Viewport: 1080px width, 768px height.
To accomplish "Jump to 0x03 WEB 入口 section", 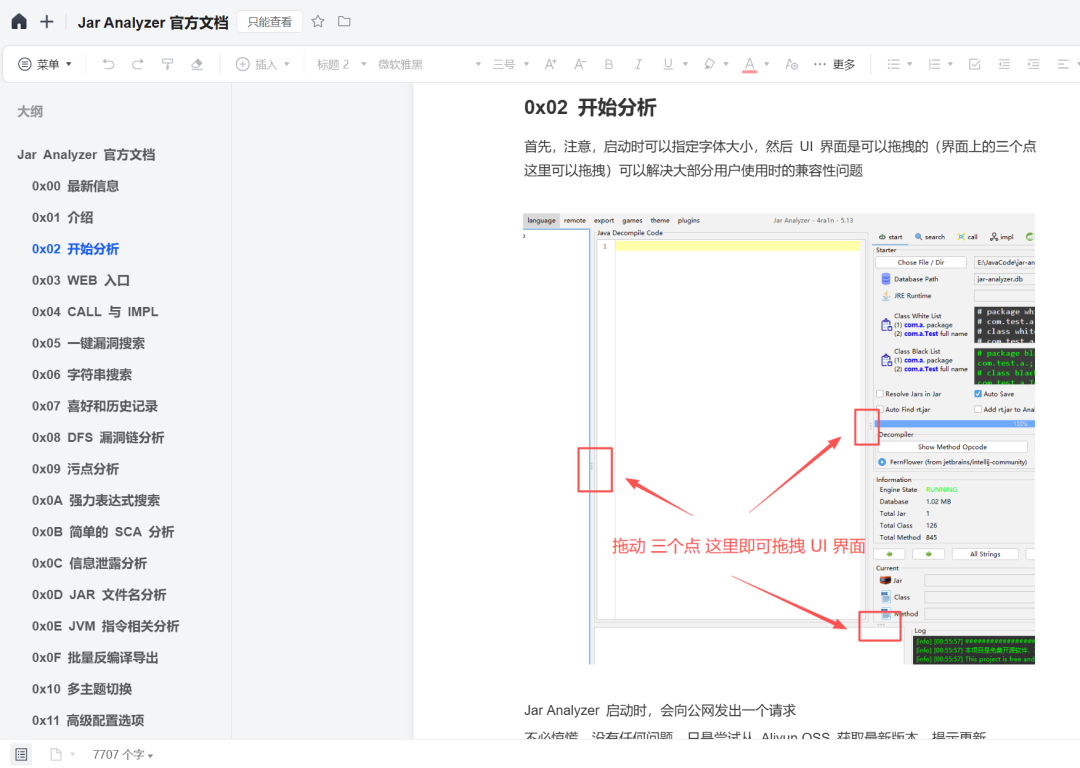I will click(81, 280).
